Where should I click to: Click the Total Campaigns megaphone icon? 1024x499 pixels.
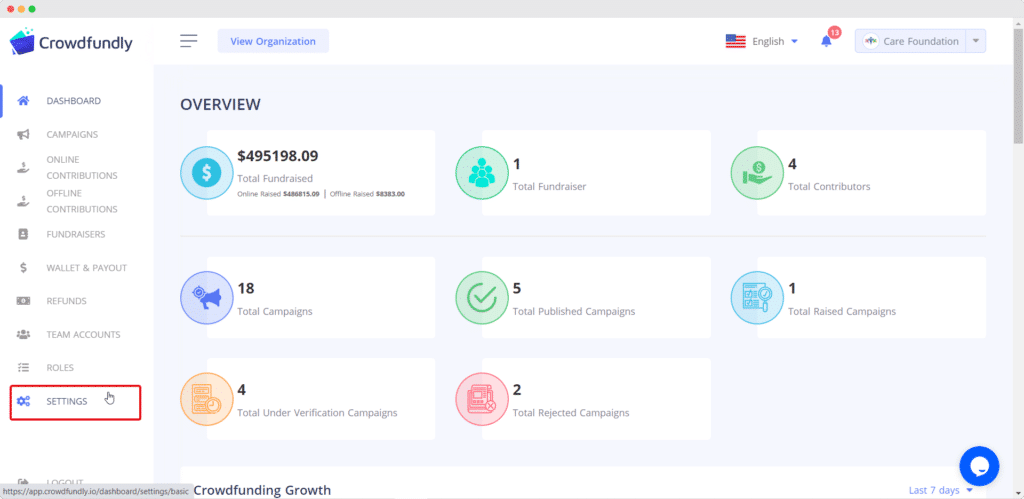206,298
